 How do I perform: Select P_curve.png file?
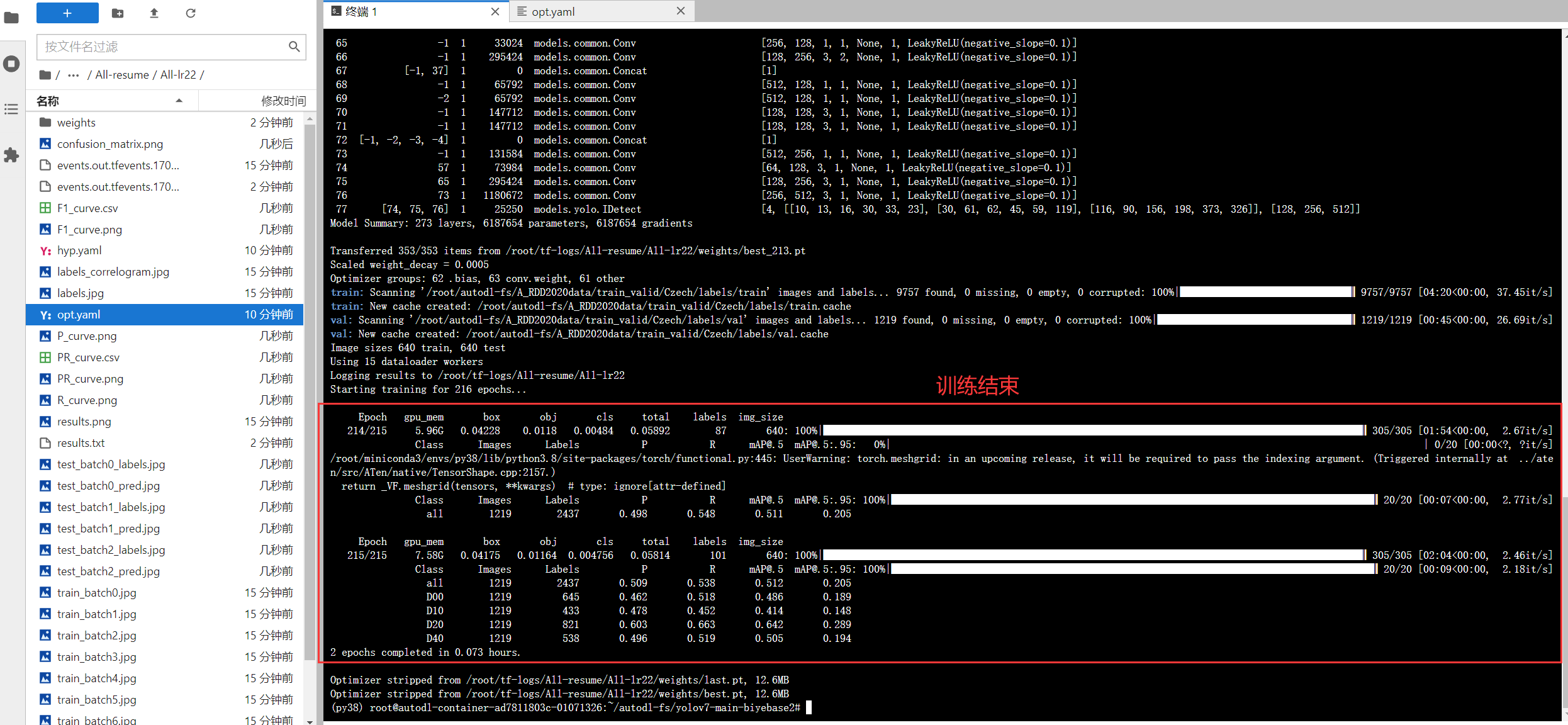coord(165,336)
